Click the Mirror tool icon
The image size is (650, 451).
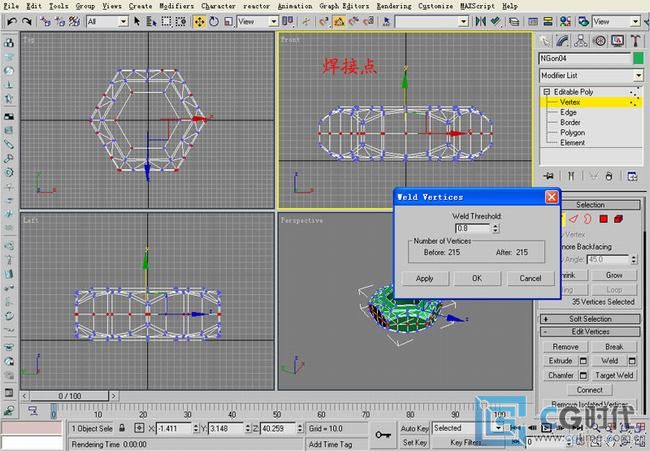coord(480,21)
